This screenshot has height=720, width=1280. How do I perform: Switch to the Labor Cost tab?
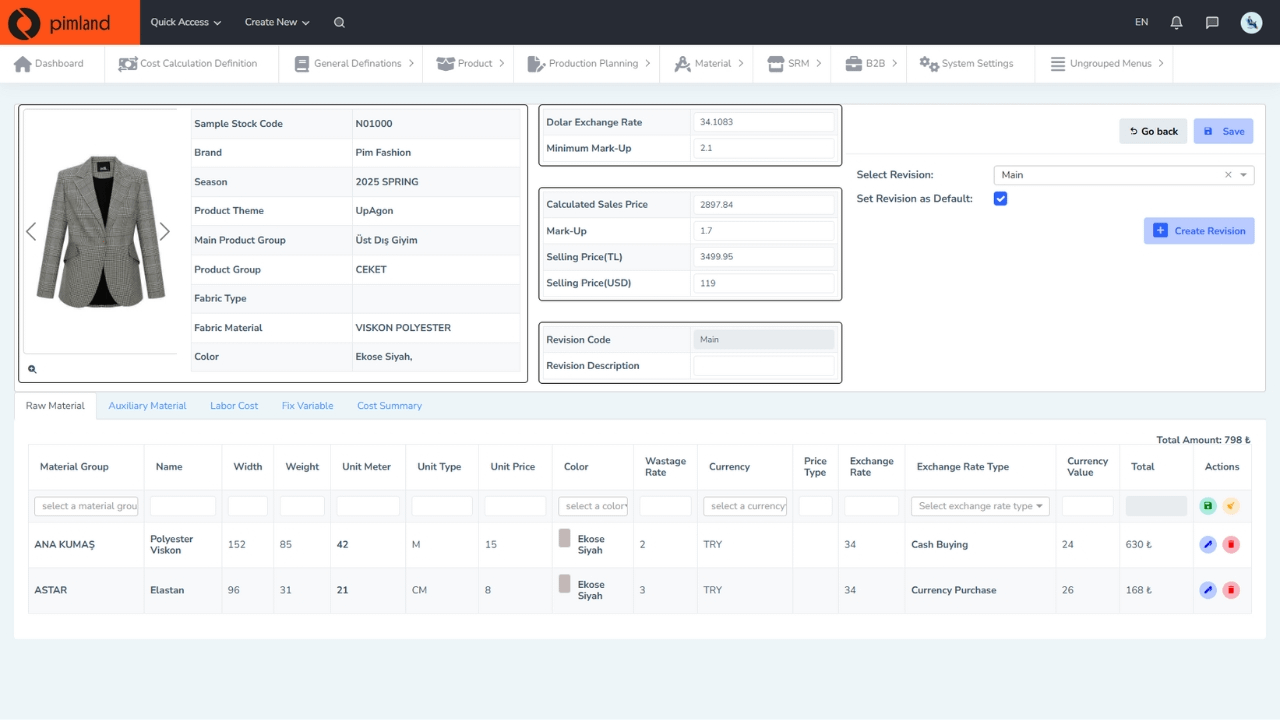234,406
